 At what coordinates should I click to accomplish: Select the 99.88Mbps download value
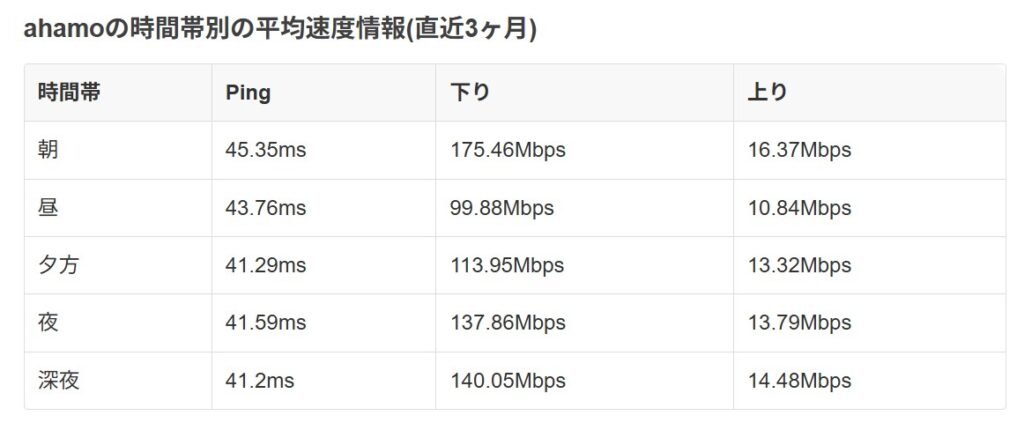pos(502,208)
